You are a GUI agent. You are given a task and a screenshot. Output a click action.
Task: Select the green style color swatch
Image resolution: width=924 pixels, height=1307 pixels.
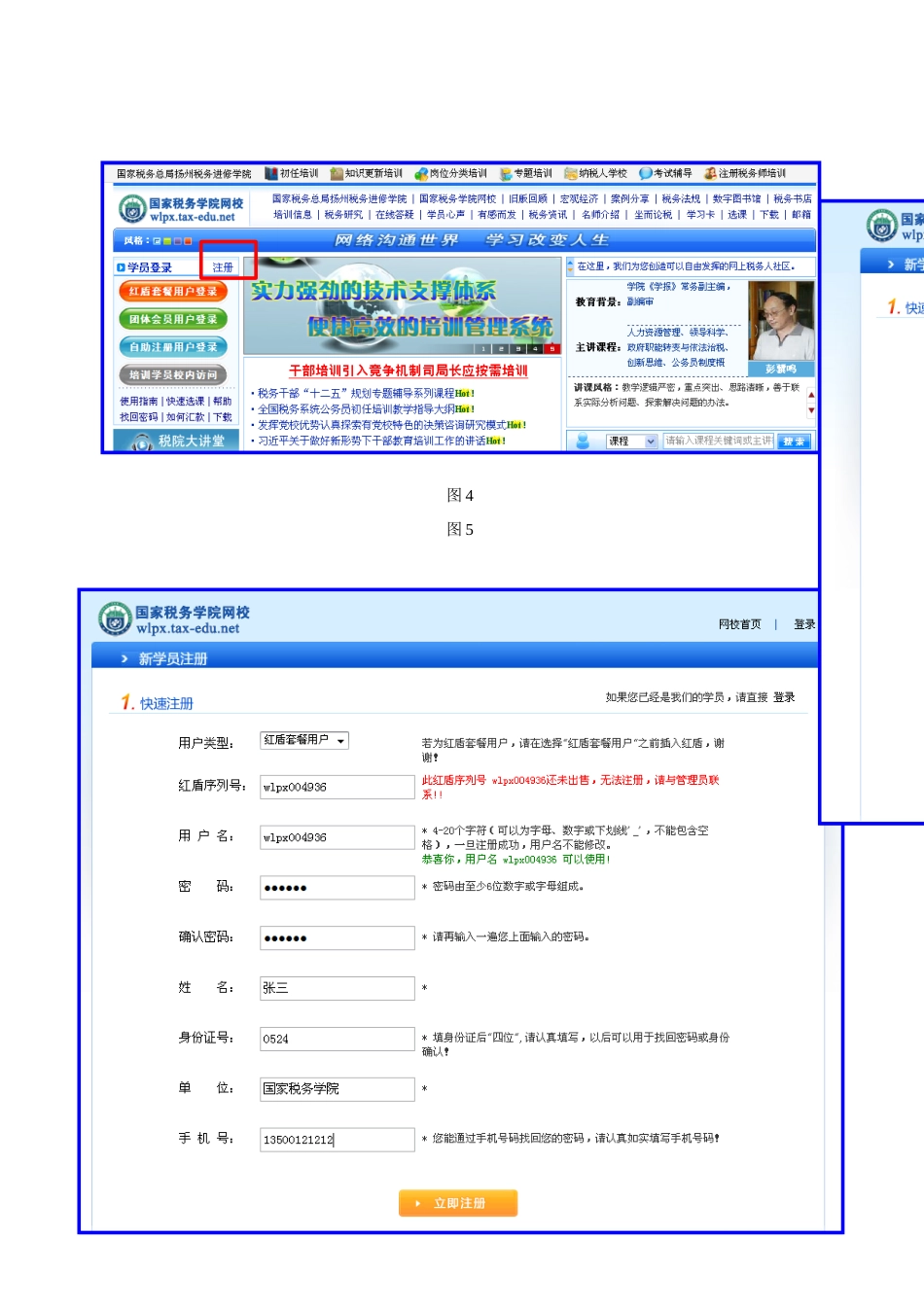[167, 241]
